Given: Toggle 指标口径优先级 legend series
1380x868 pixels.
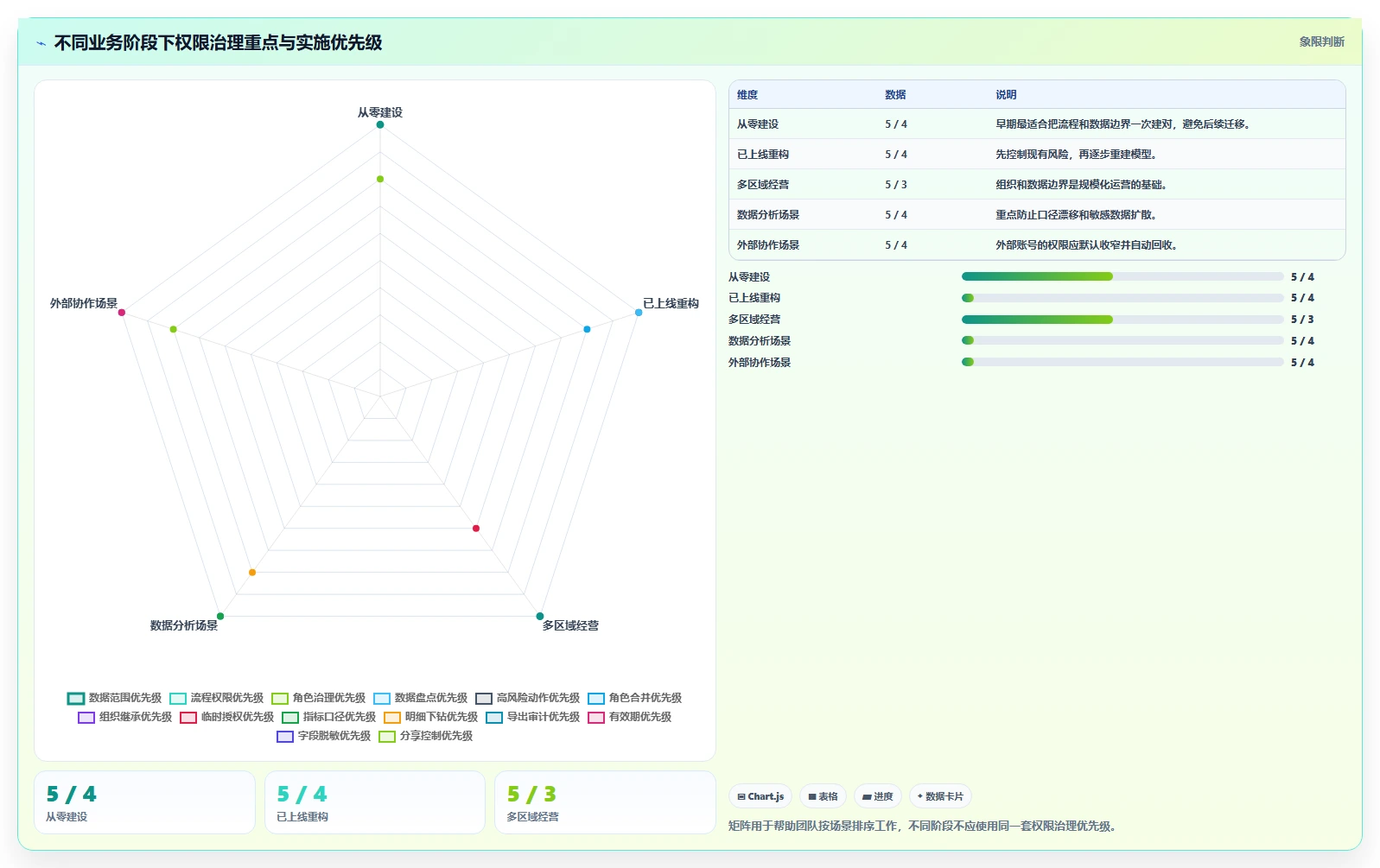Looking at the screenshot, I should pos(328,717).
